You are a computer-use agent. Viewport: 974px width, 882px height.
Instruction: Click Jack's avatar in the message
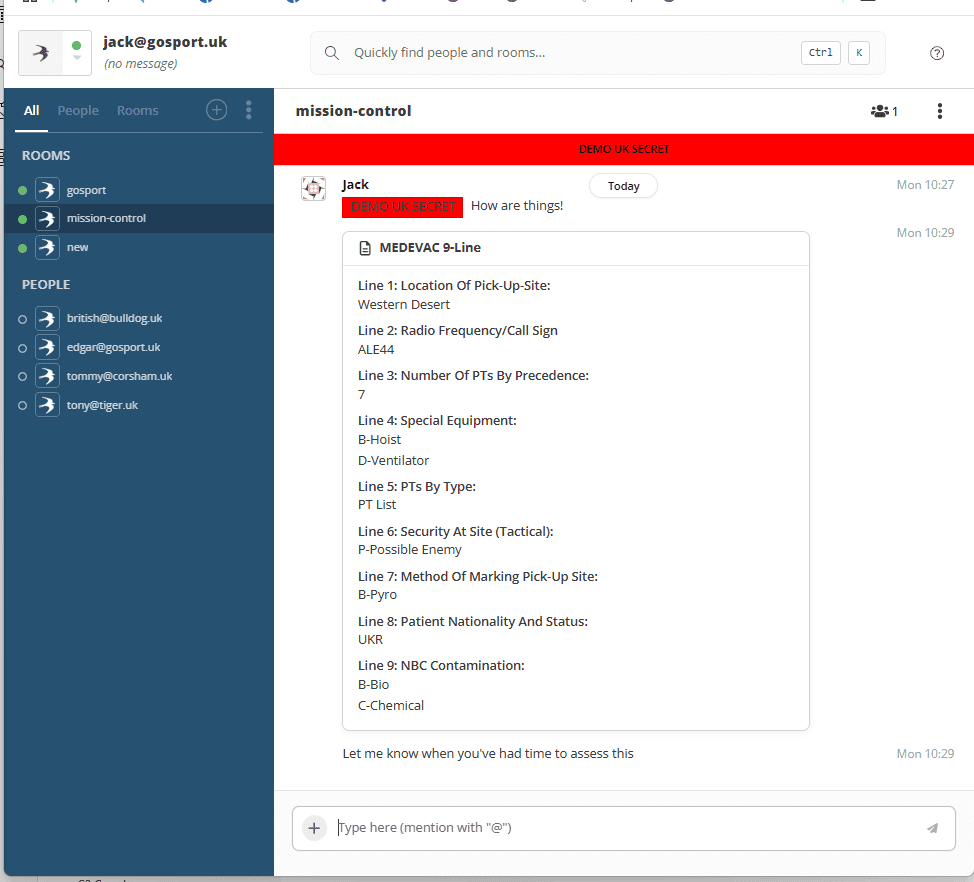(x=314, y=188)
